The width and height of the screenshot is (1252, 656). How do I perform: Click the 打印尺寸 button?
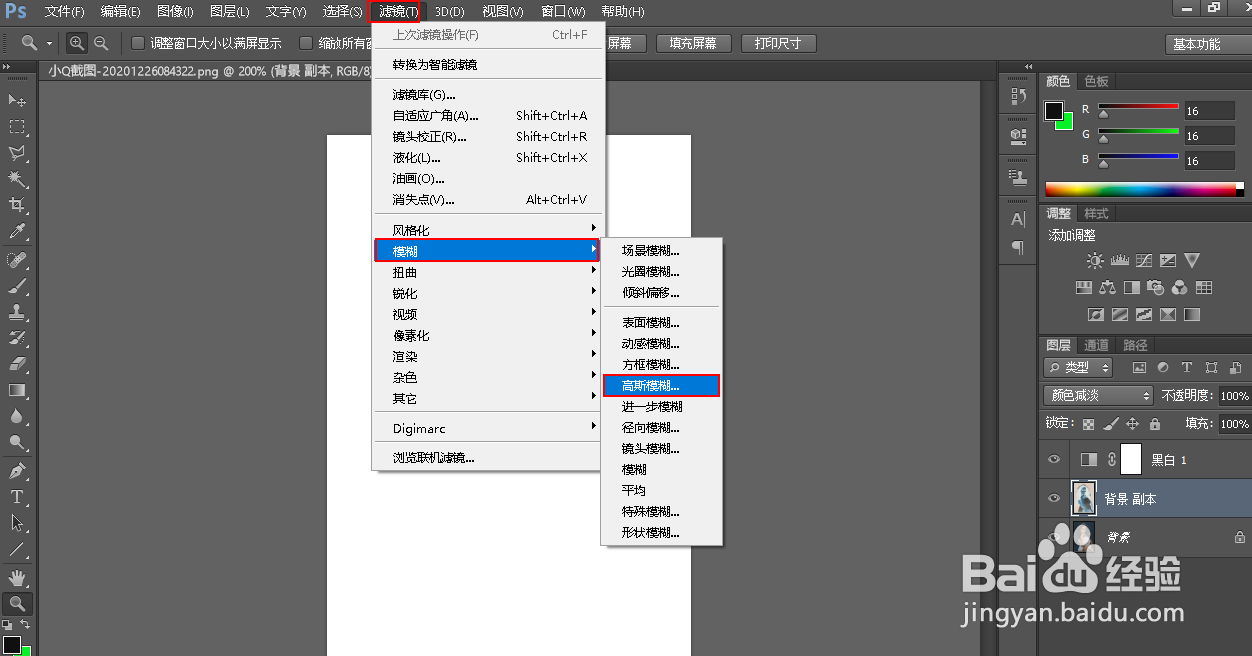point(778,43)
